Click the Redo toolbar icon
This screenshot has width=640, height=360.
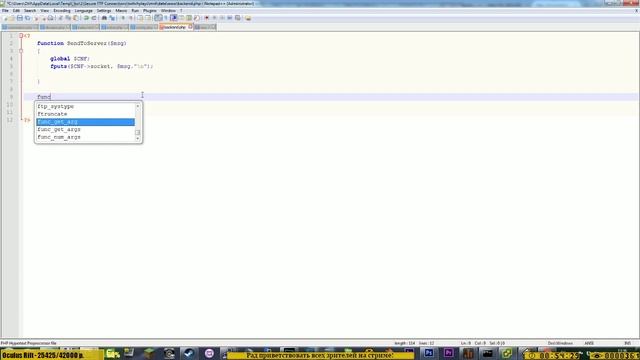pyautogui.click(x=94, y=18)
